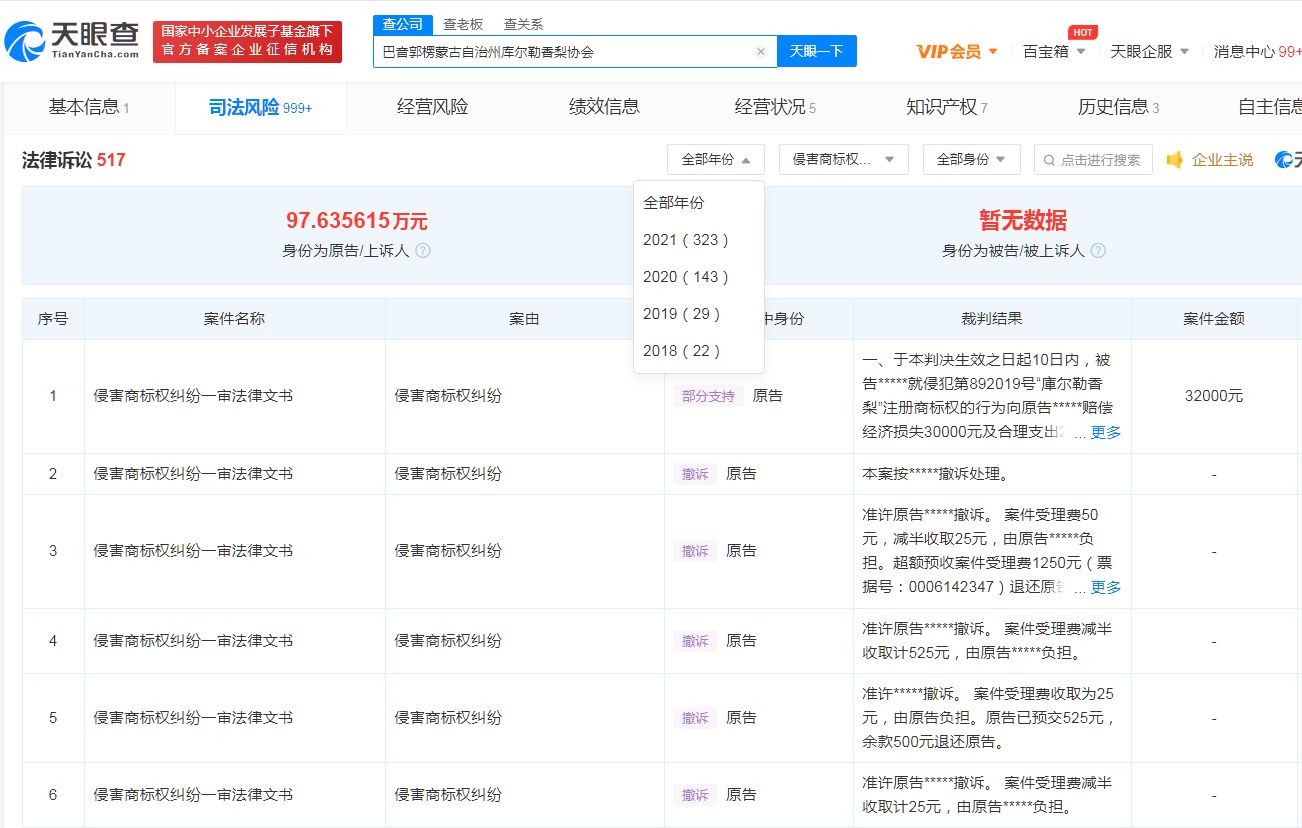Select the 查公司 search mode tab
The height and width of the screenshot is (828, 1302).
tap(403, 24)
